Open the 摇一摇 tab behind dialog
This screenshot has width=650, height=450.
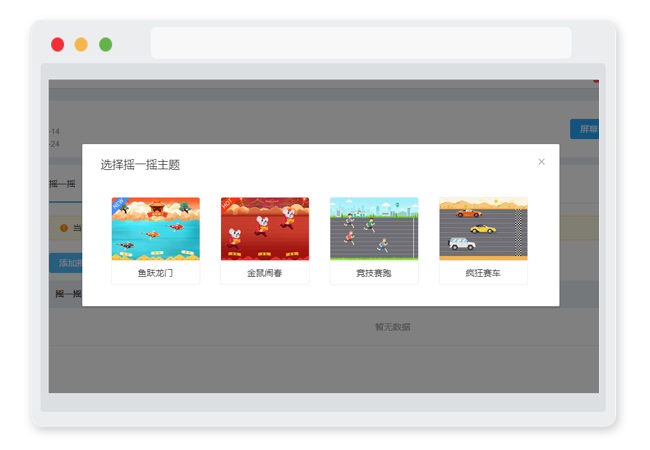62,184
